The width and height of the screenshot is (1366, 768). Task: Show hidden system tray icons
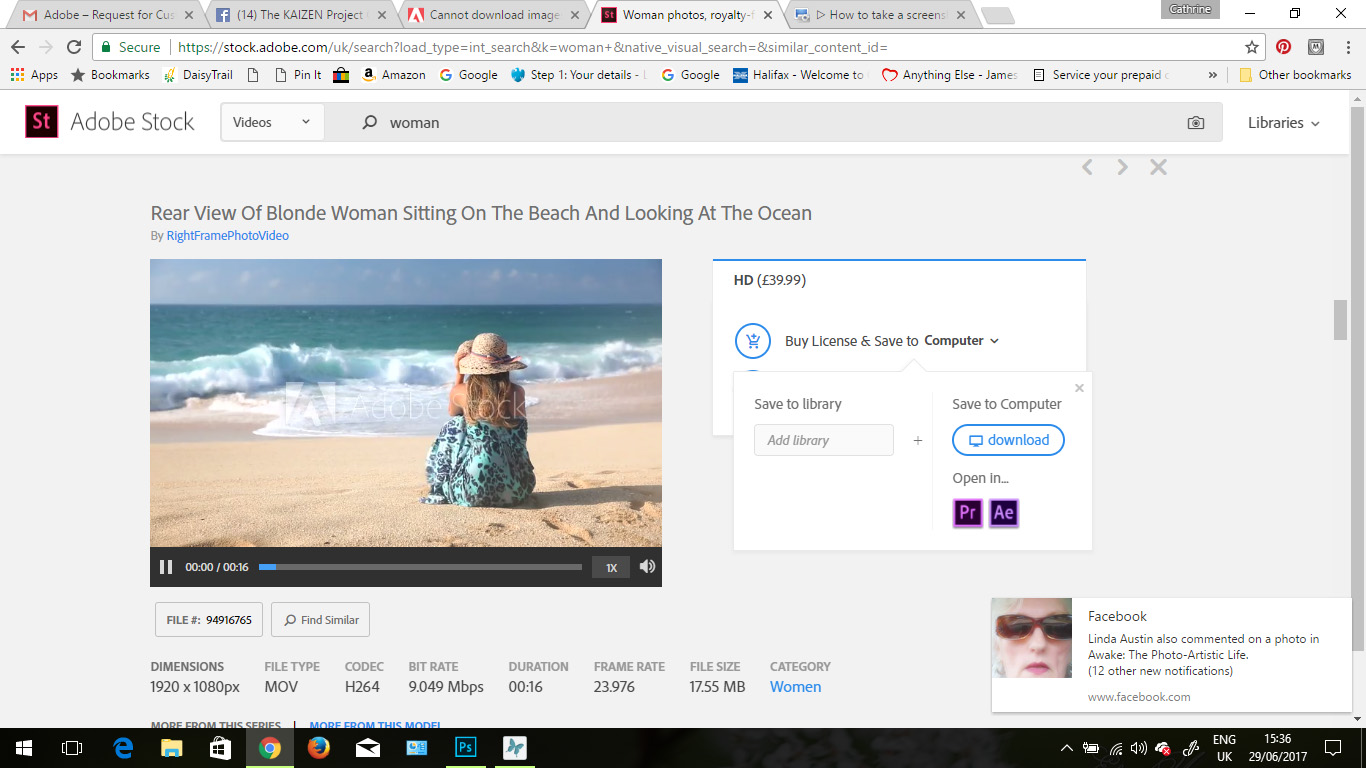click(1066, 748)
